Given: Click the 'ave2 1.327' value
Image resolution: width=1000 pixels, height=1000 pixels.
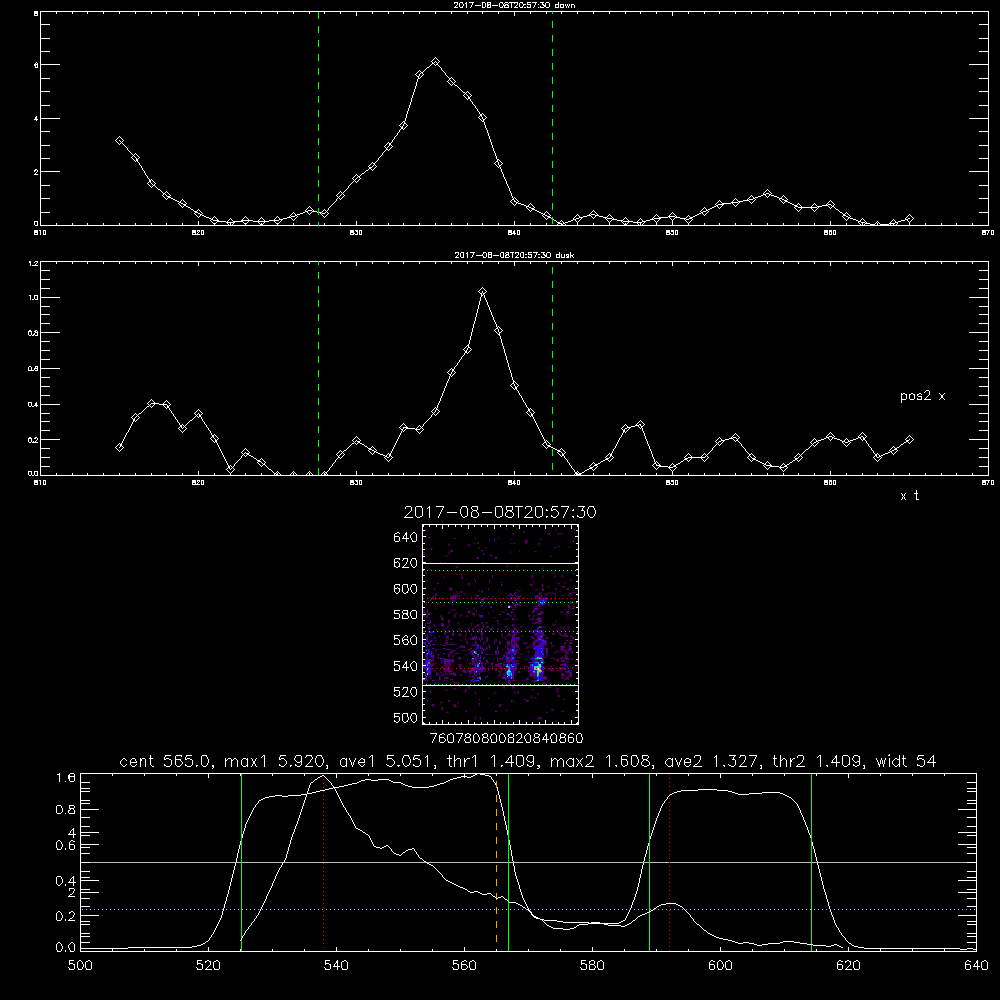Looking at the screenshot, I should click(x=714, y=761).
